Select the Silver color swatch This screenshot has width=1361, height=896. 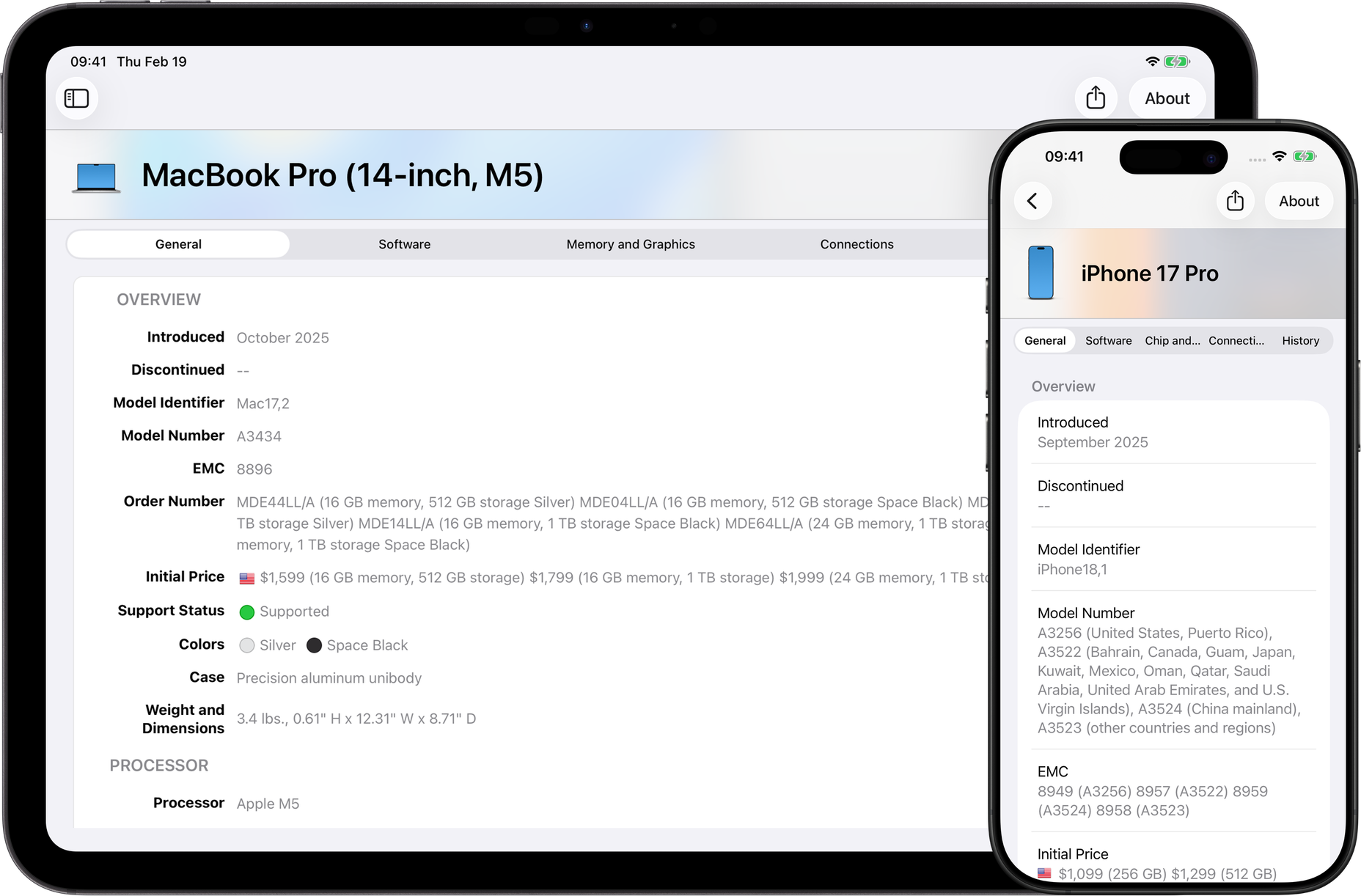click(x=247, y=645)
